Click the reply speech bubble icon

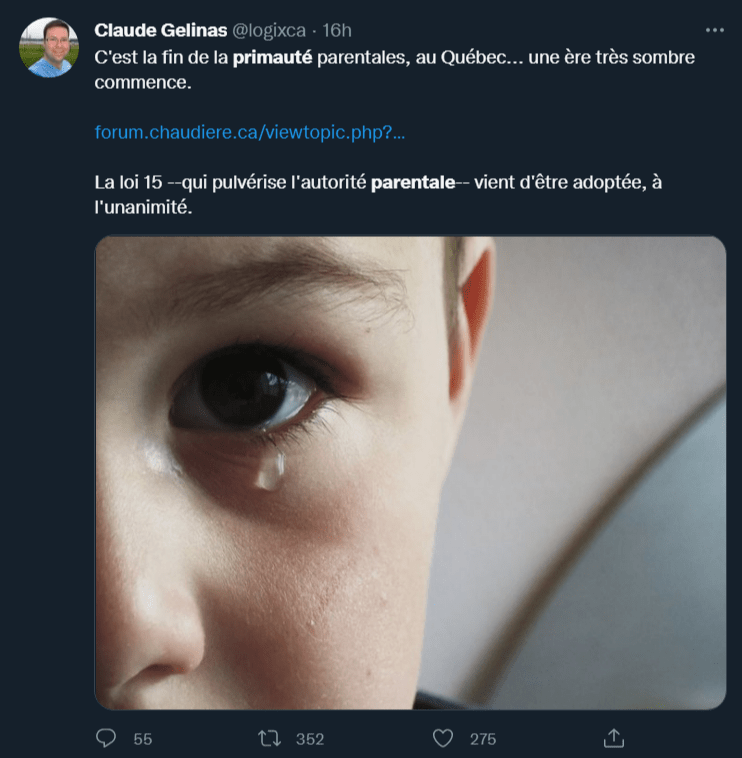(x=107, y=738)
